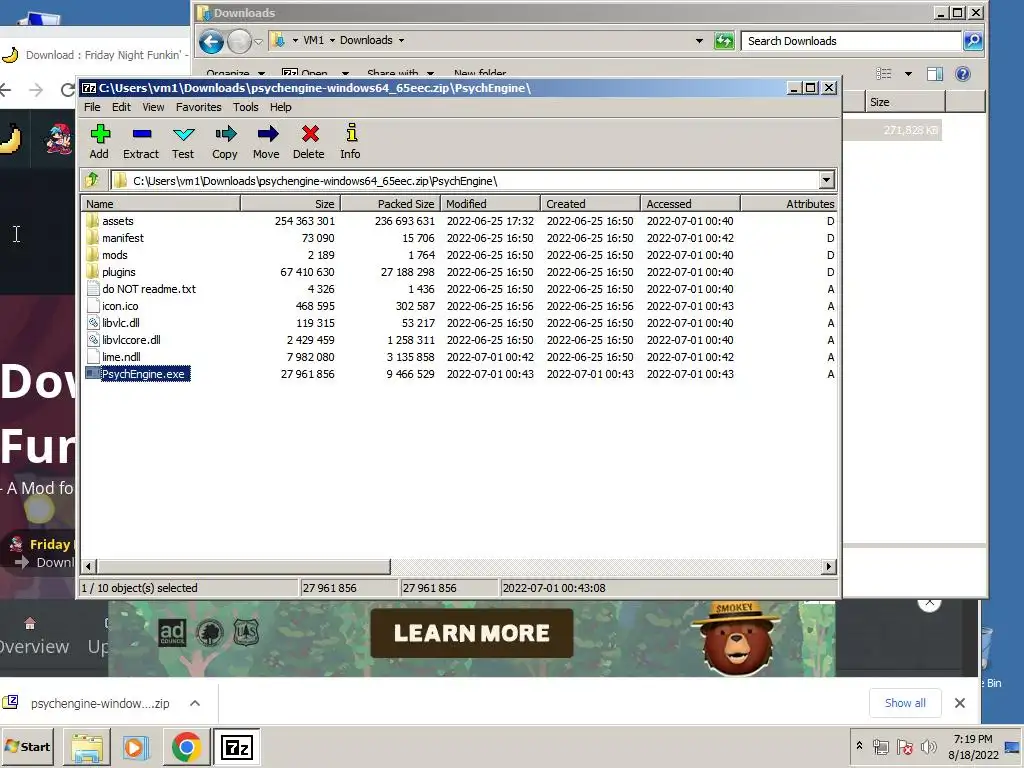Click the Extract toolbar icon
This screenshot has height=768, width=1024.
[x=142, y=135]
